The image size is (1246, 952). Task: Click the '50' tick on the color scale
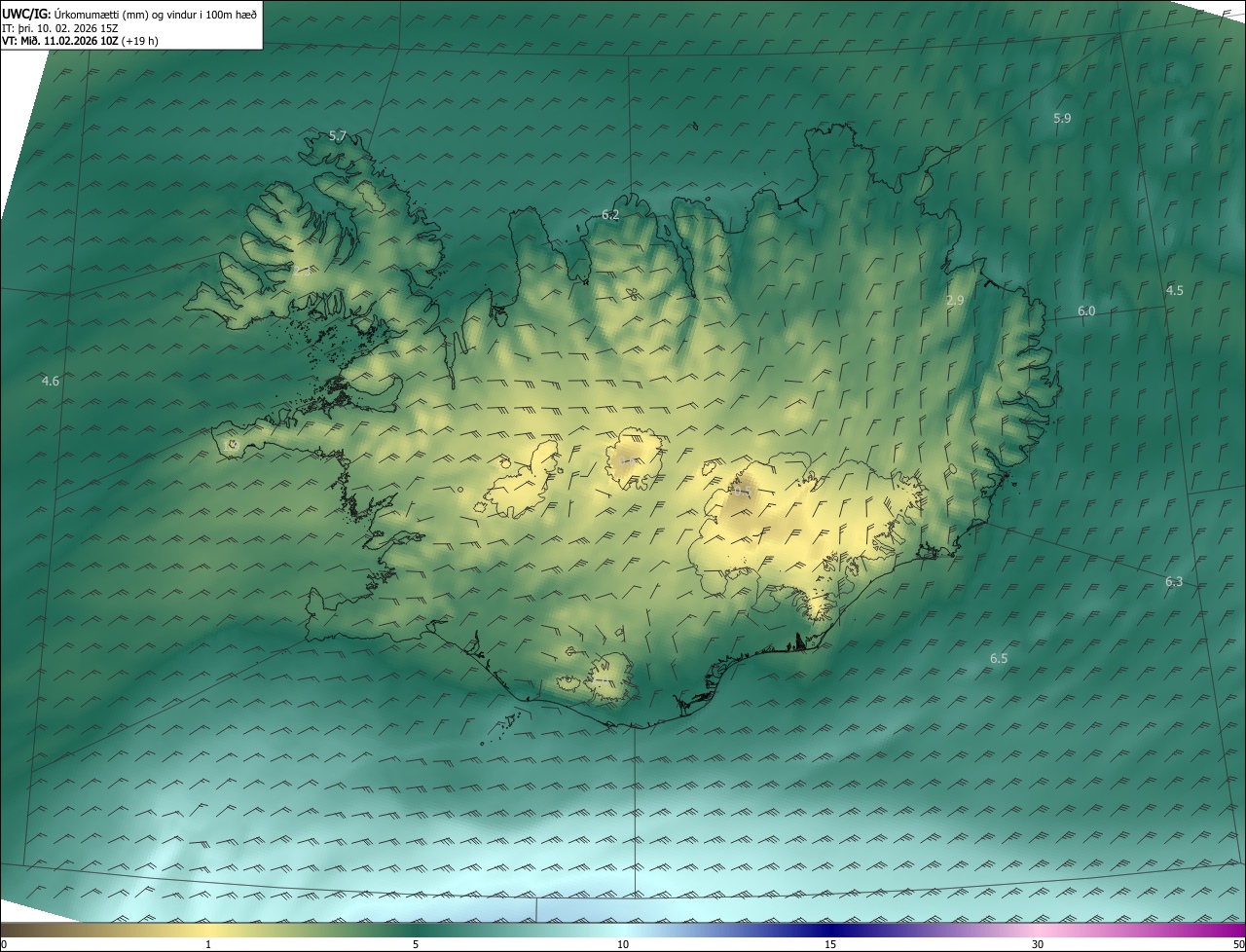pos(1238,945)
